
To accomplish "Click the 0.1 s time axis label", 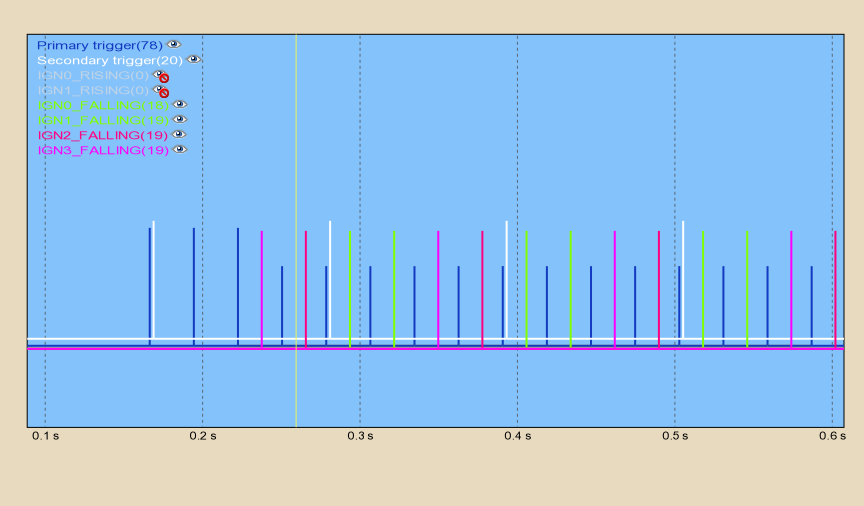I will [x=45, y=436].
